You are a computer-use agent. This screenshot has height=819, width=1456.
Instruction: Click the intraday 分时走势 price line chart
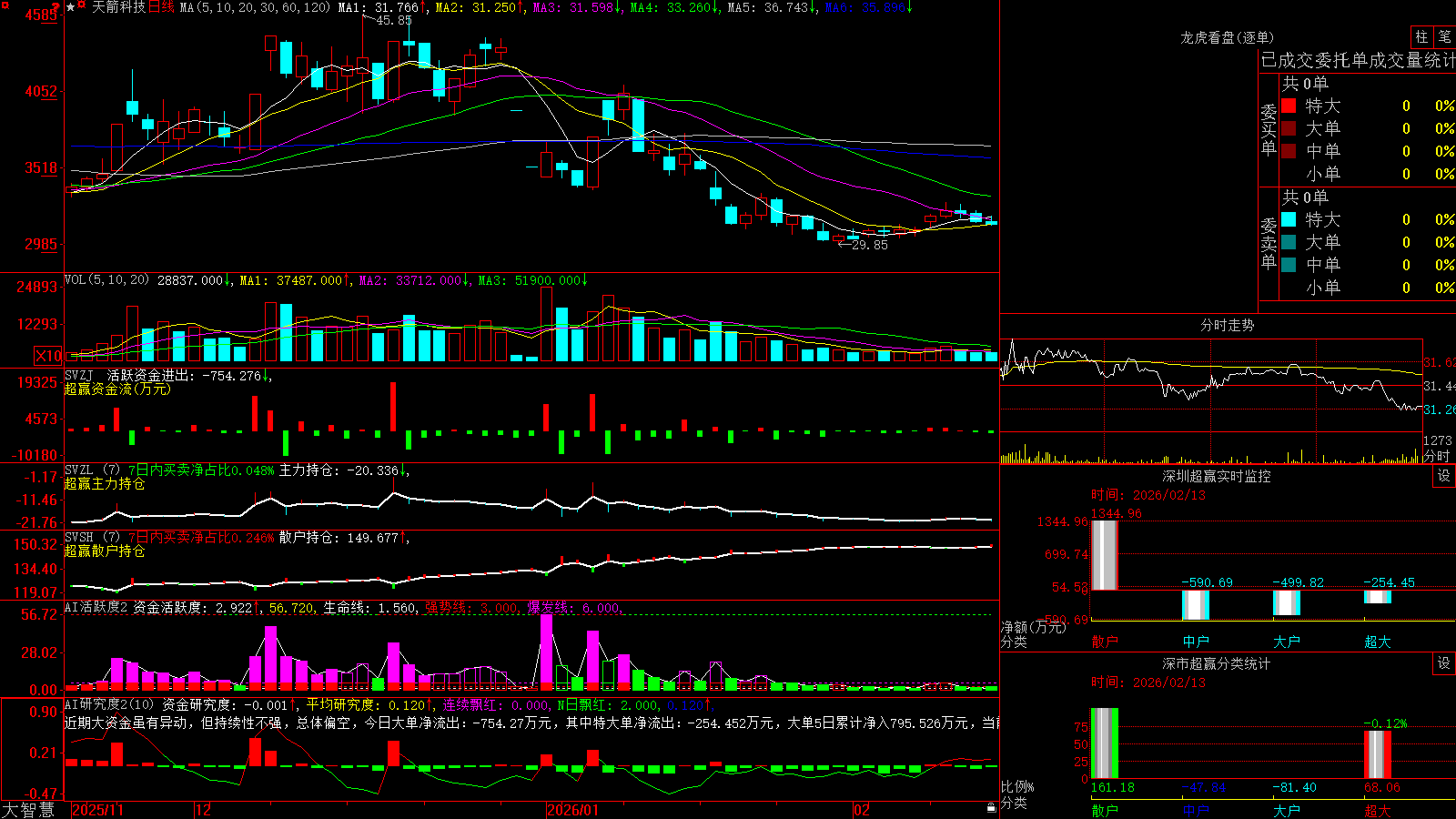(1210, 386)
